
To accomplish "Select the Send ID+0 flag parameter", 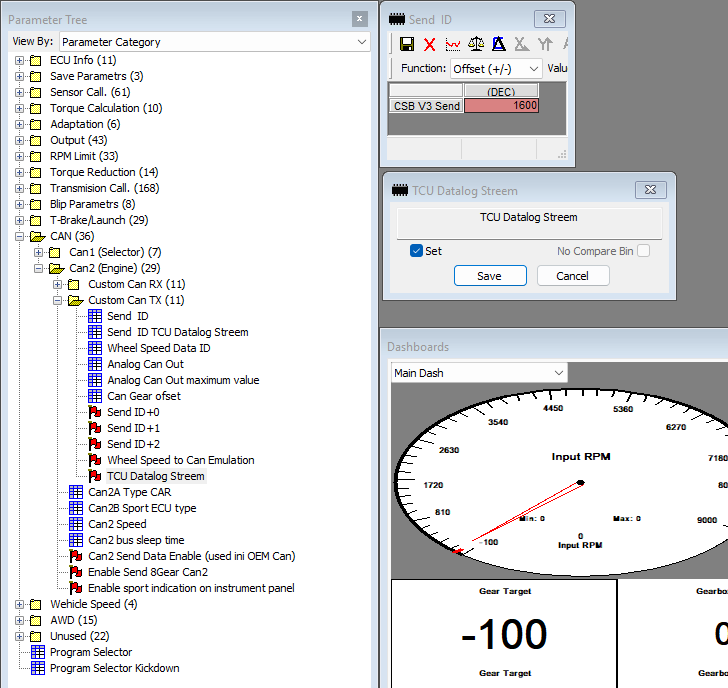I will click(x=133, y=412).
